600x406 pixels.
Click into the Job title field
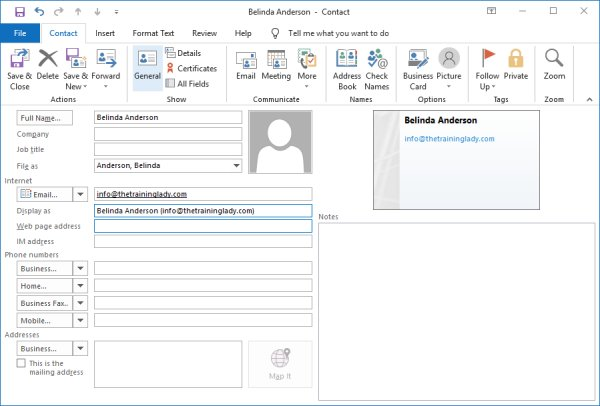(x=168, y=150)
